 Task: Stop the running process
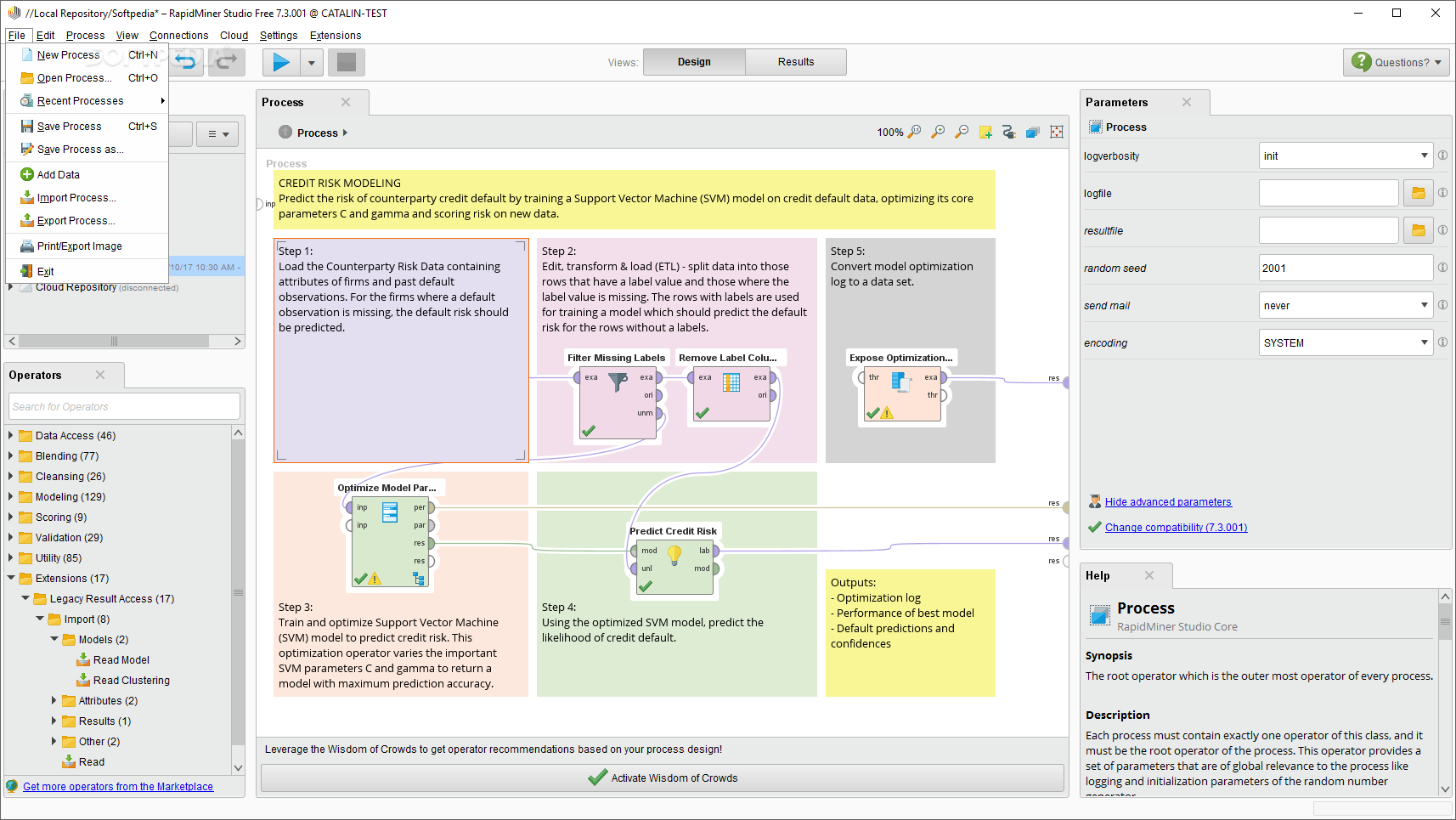[x=347, y=62]
